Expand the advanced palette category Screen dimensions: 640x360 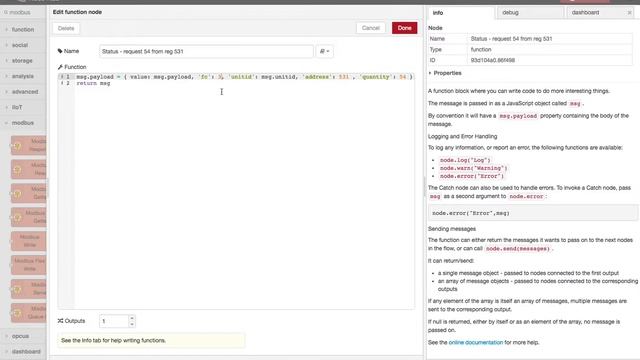(x=23, y=91)
